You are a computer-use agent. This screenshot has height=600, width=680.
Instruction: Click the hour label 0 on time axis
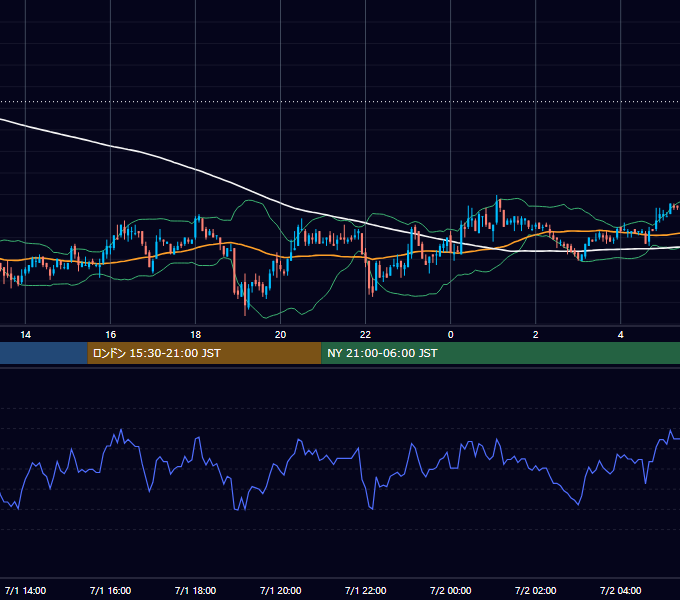[x=451, y=335]
